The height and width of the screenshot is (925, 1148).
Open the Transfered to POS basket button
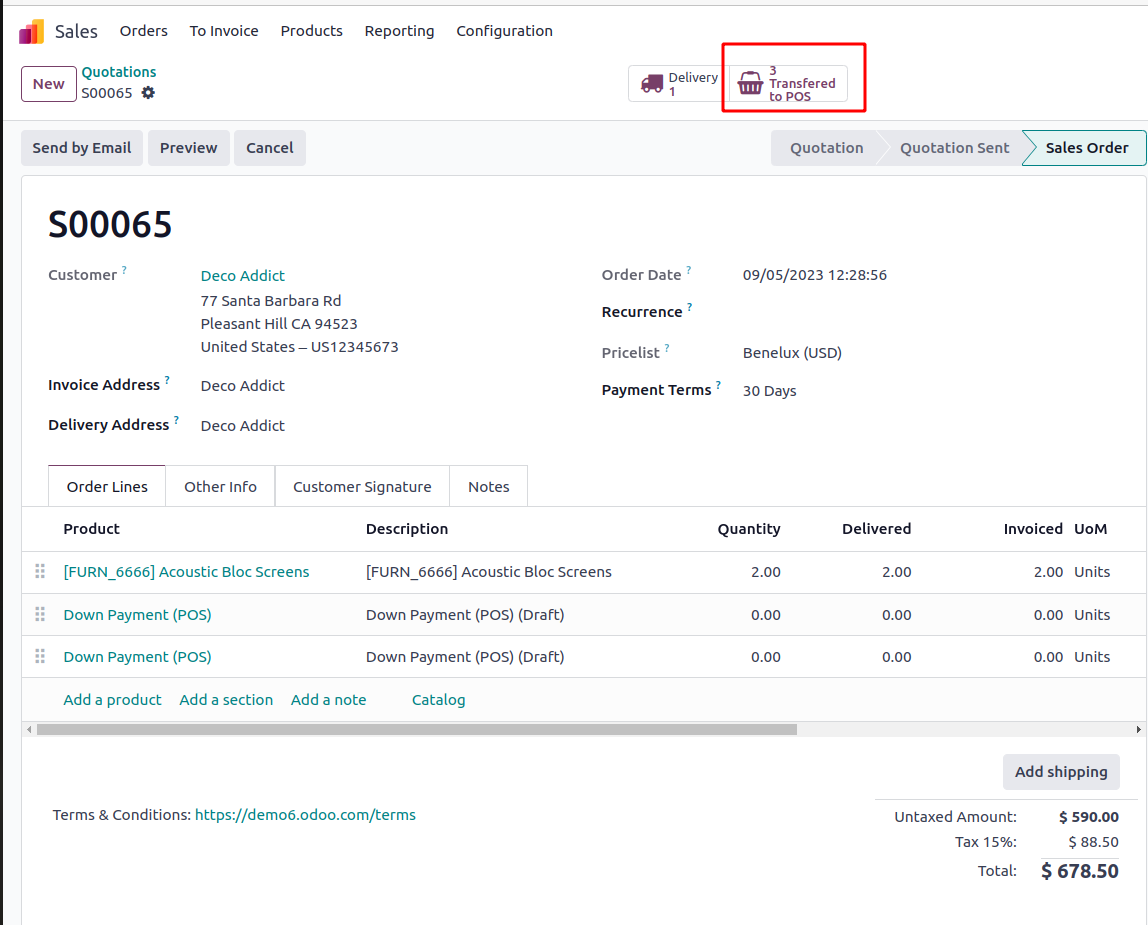[788, 83]
